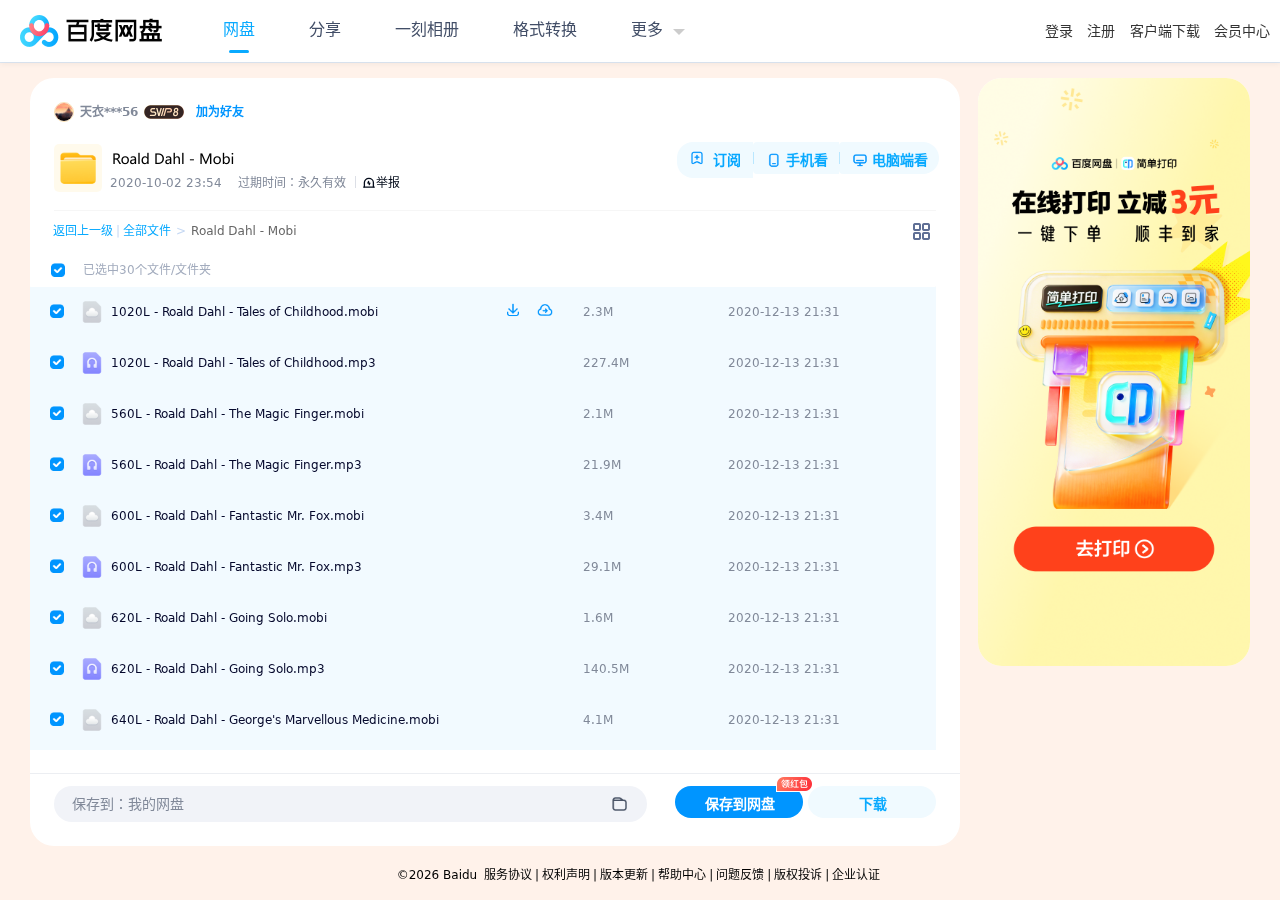The image size is (1280, 900).
Task: Click the 下载 button
Action: pyautogui.click(x=872, y=803)
